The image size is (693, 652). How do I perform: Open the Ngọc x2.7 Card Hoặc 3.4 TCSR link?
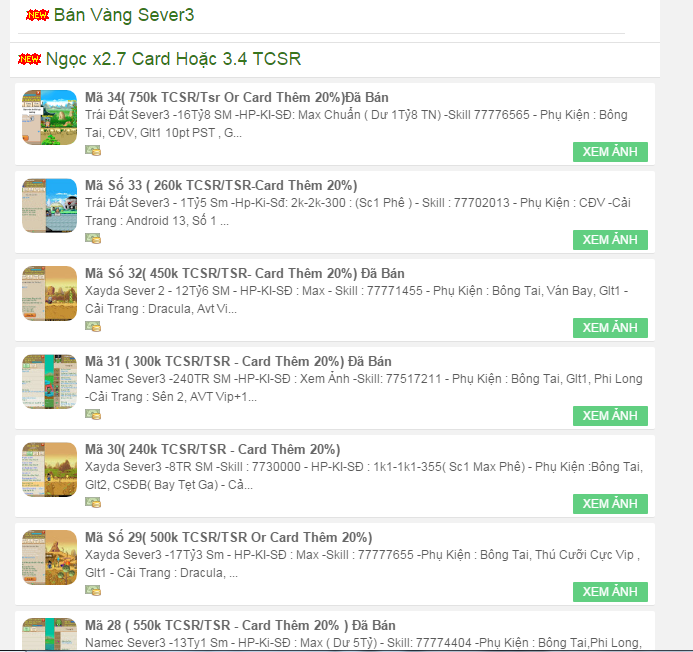(173, 59)
